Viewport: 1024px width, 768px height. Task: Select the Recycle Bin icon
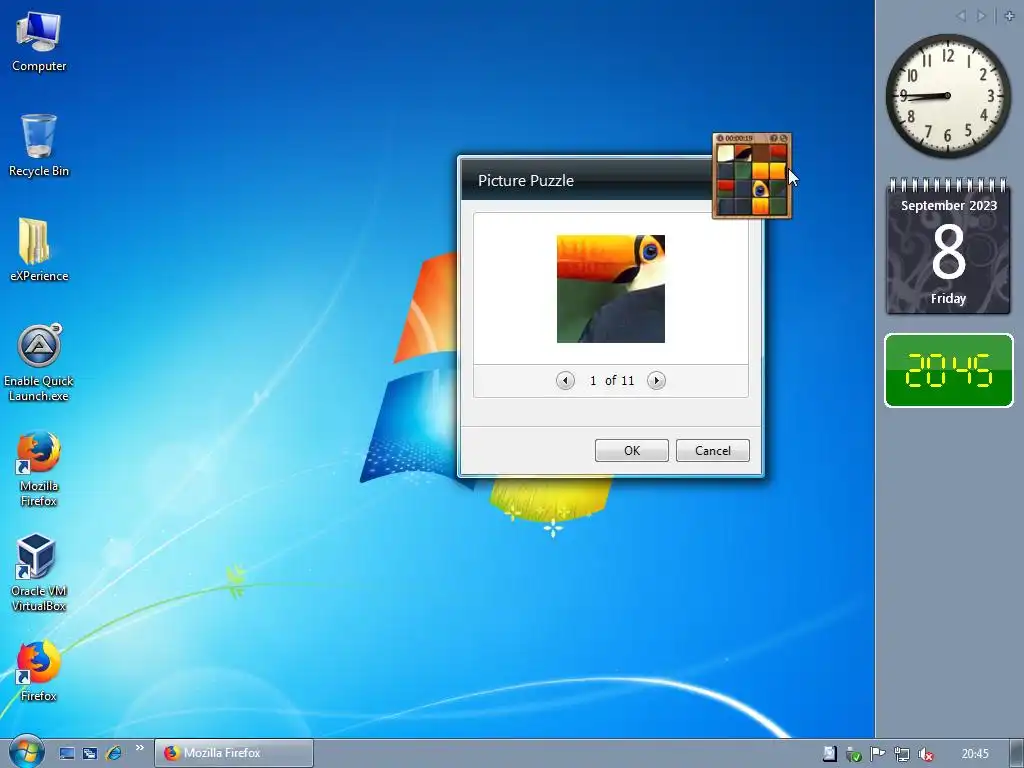click(39, 145)
